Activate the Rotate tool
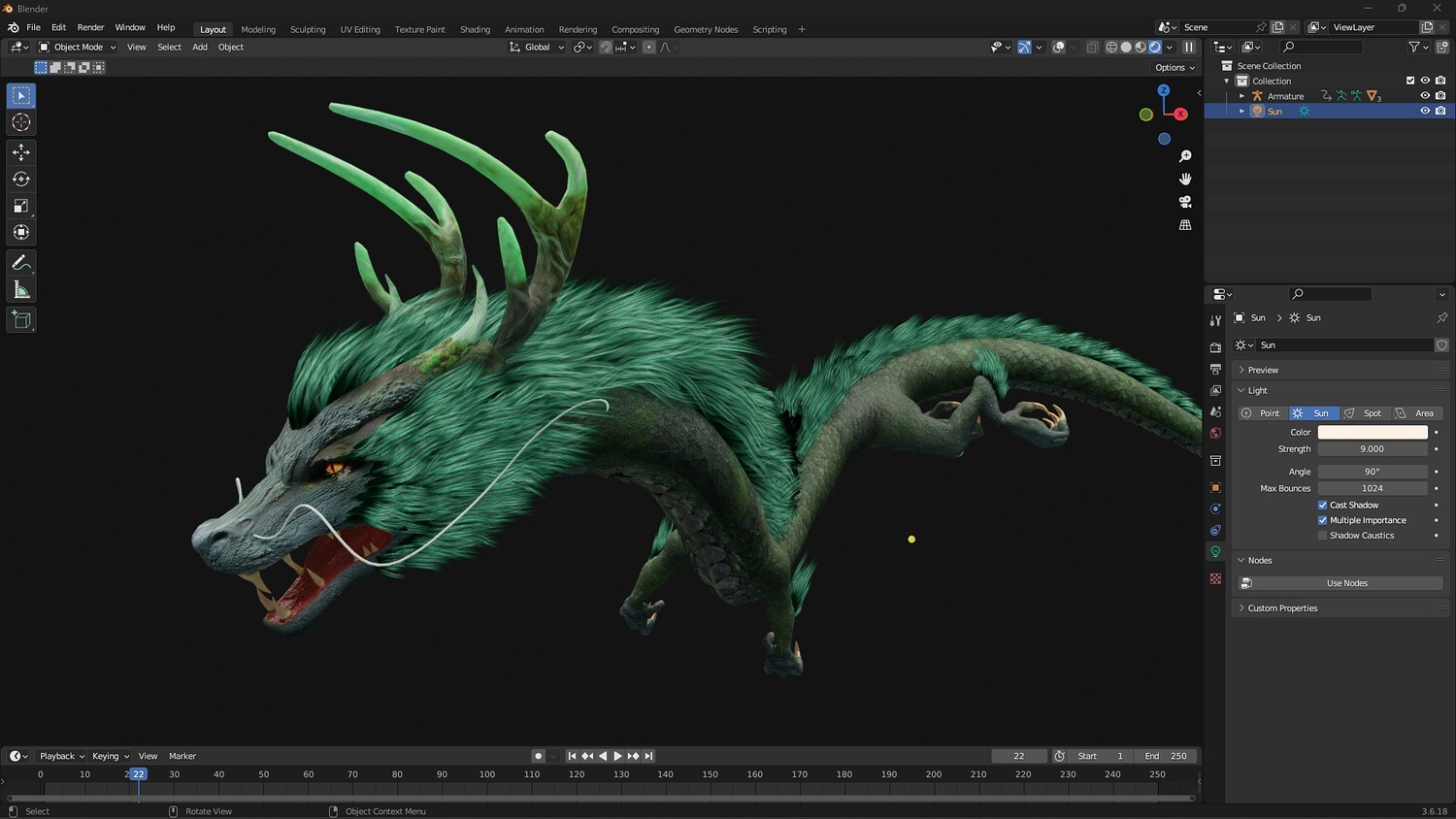The width and height of the screenshot is (1456, 819). [x=21, y=180]
